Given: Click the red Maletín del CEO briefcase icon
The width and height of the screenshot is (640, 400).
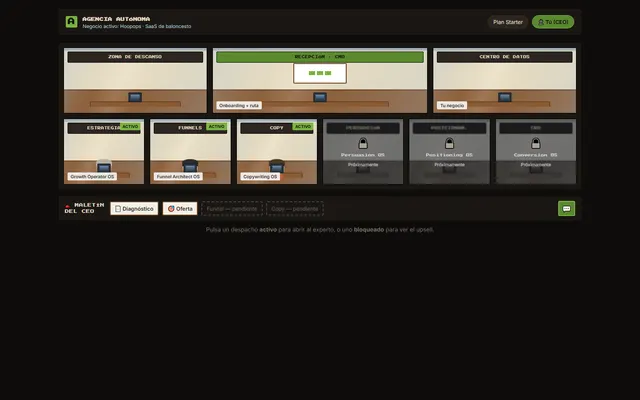Looking at the screenshot, I should pyautogui.click(x=67, y=206).
